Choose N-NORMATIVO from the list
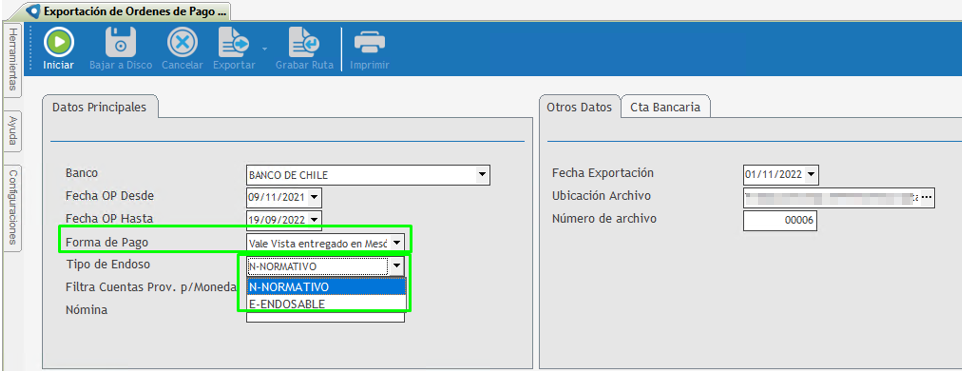Viewport: 962px width, 371px height. [326, 287]
